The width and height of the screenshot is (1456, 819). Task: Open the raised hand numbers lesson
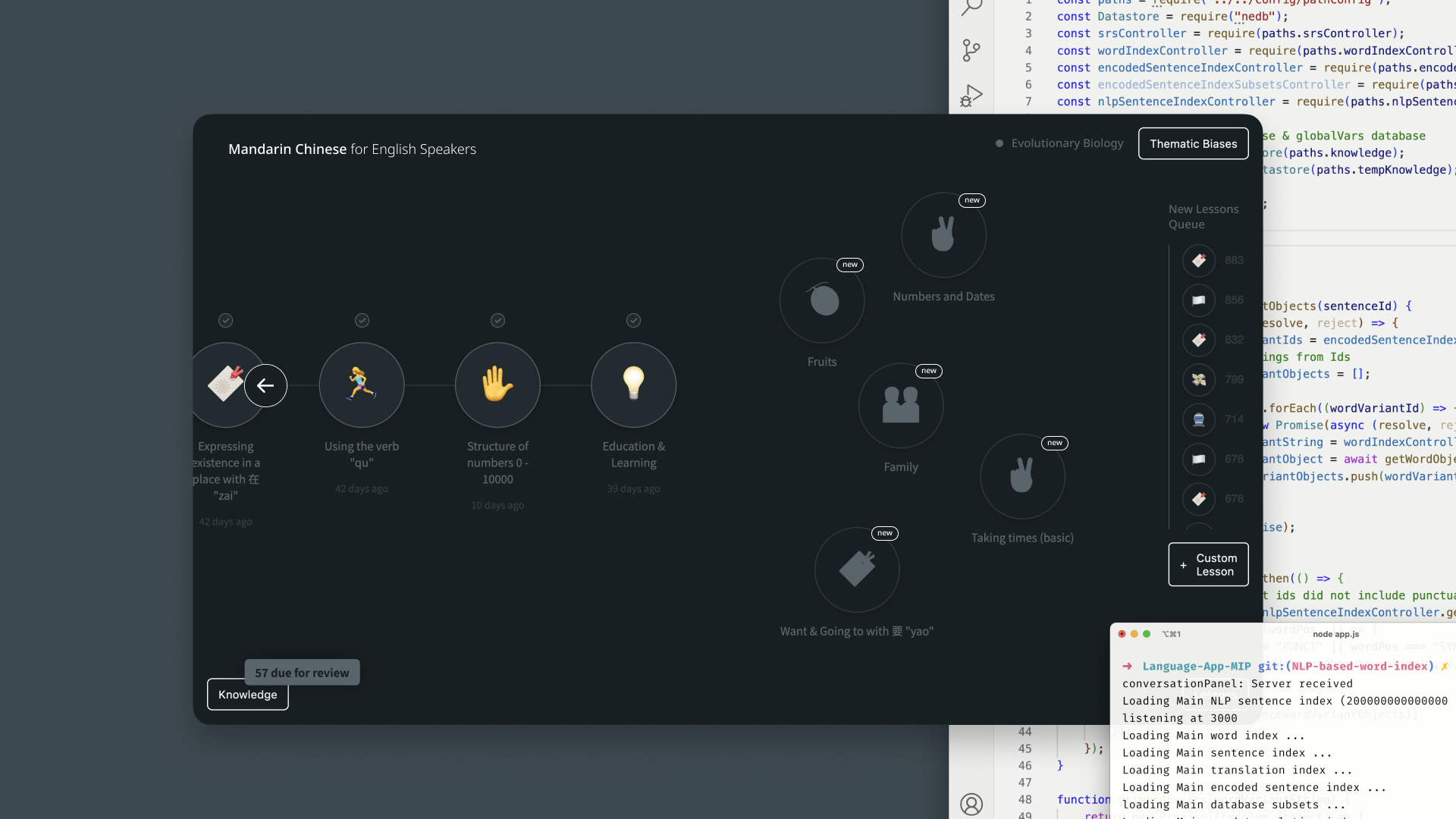tap(497, 385)
